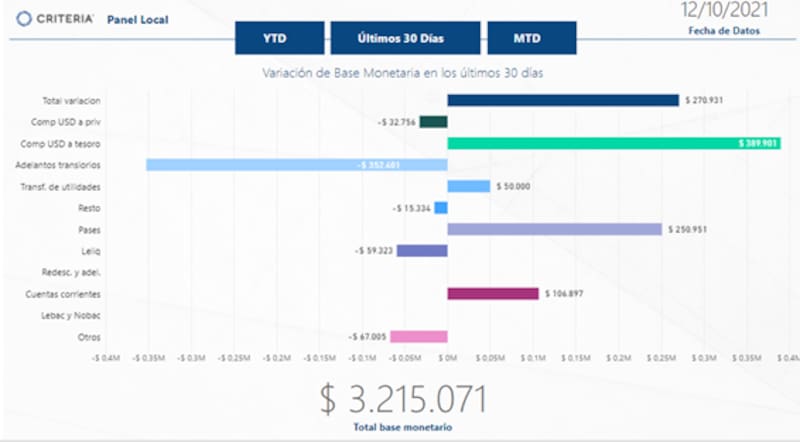Image resolution: width=800 pixels, height=442 pixels.
Task: Click the Pases lavender bar
Action: click(554, 229)
